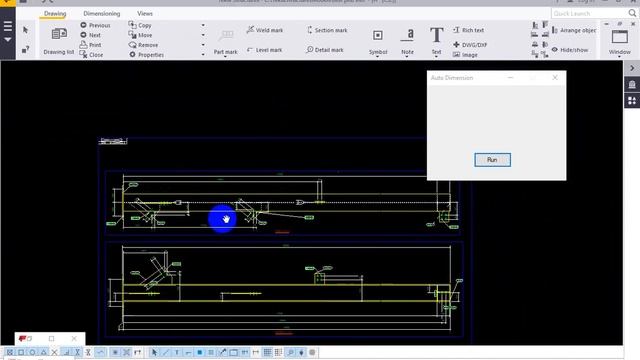Open the Window menu icon

[620, 38]
